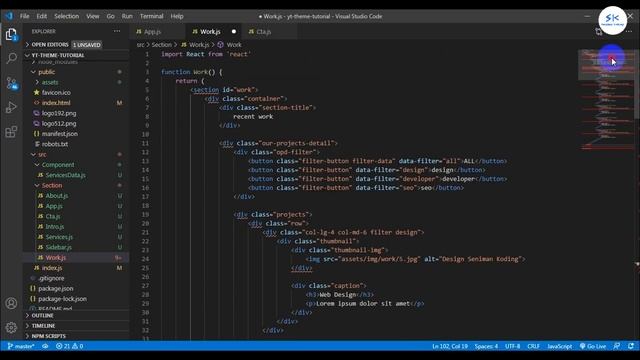Open the Extensions view
640x360 pixels.
click(x=11, y=132)
